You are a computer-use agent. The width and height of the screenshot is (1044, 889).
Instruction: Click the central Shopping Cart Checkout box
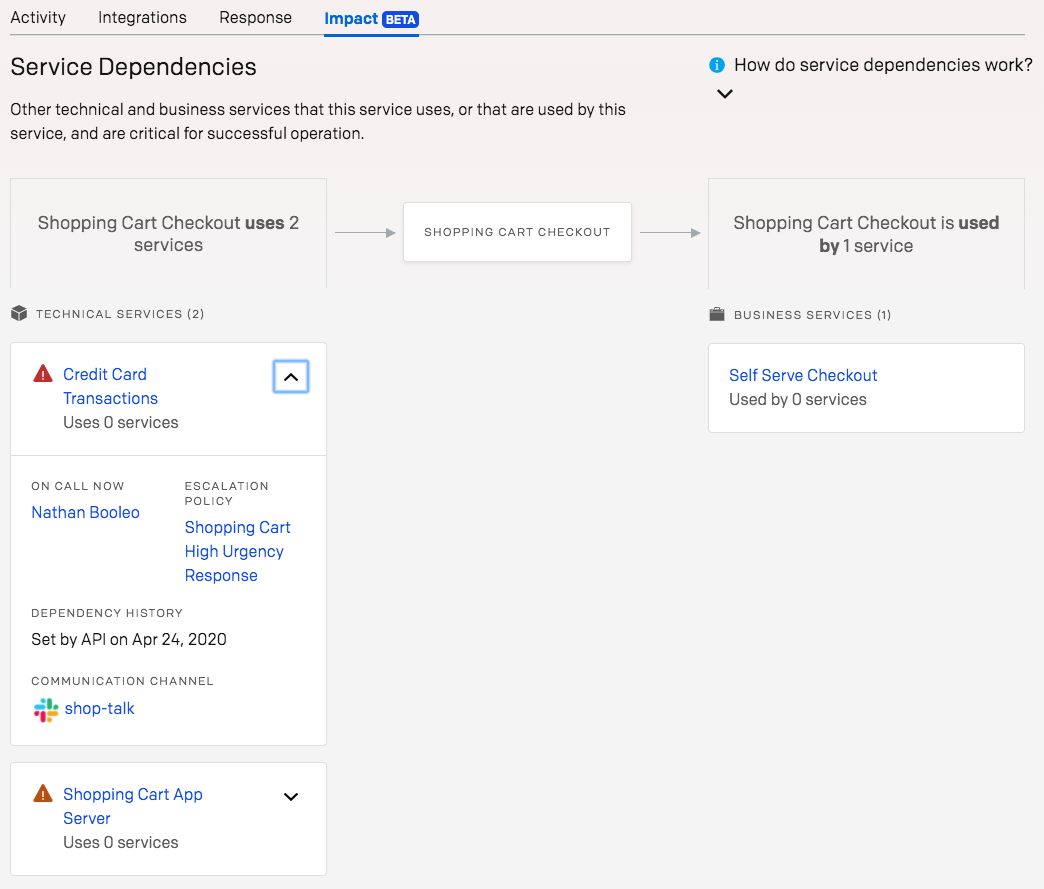[x=517, y=232]
